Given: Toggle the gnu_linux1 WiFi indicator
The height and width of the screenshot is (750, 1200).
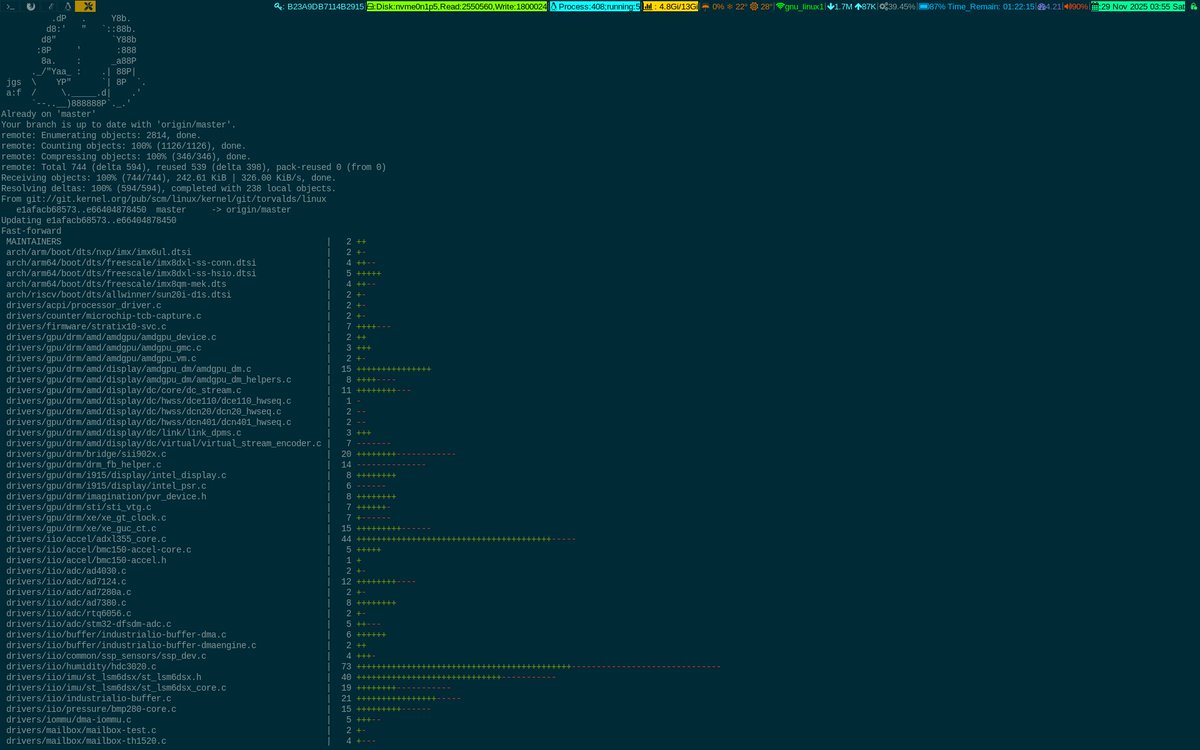Looking at the screenshot, I should (x=800, y=7).
